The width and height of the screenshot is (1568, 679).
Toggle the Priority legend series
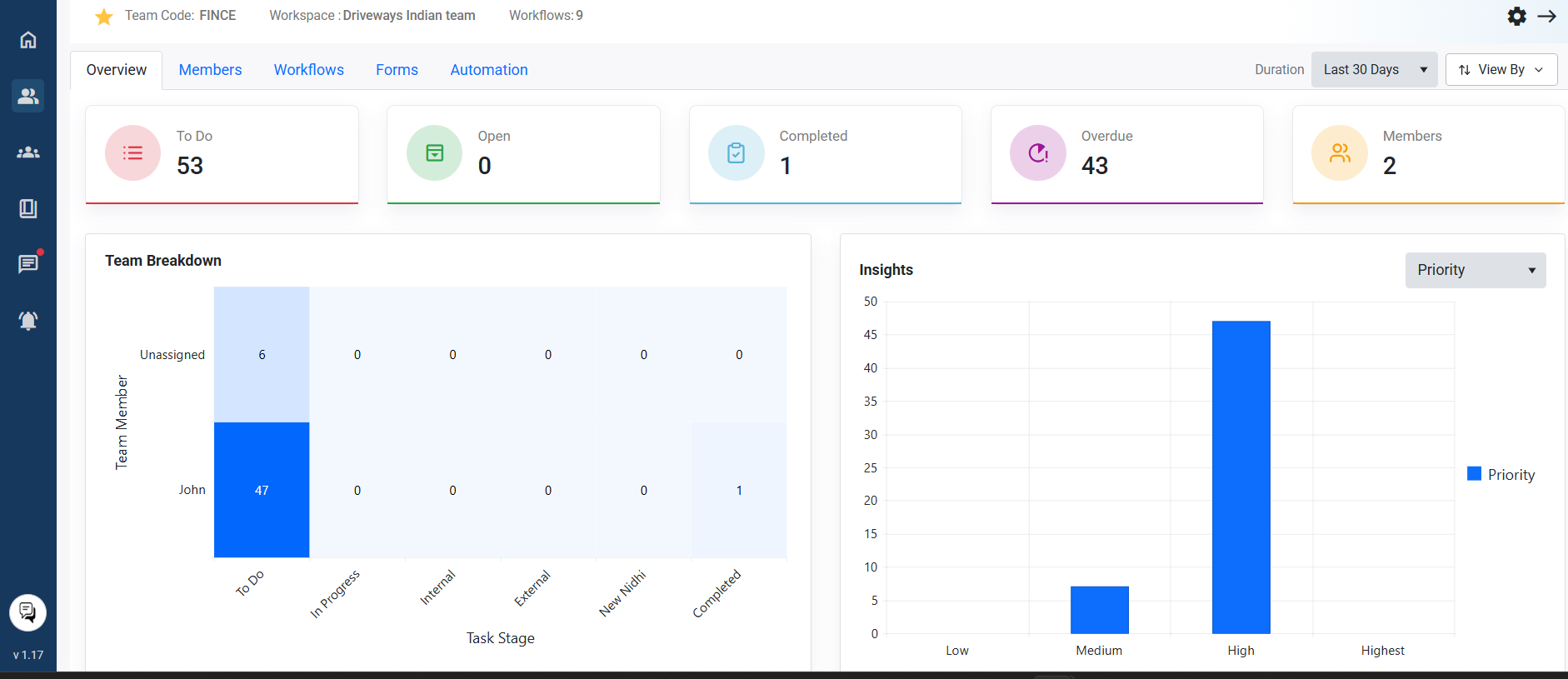coord(1501,474)
